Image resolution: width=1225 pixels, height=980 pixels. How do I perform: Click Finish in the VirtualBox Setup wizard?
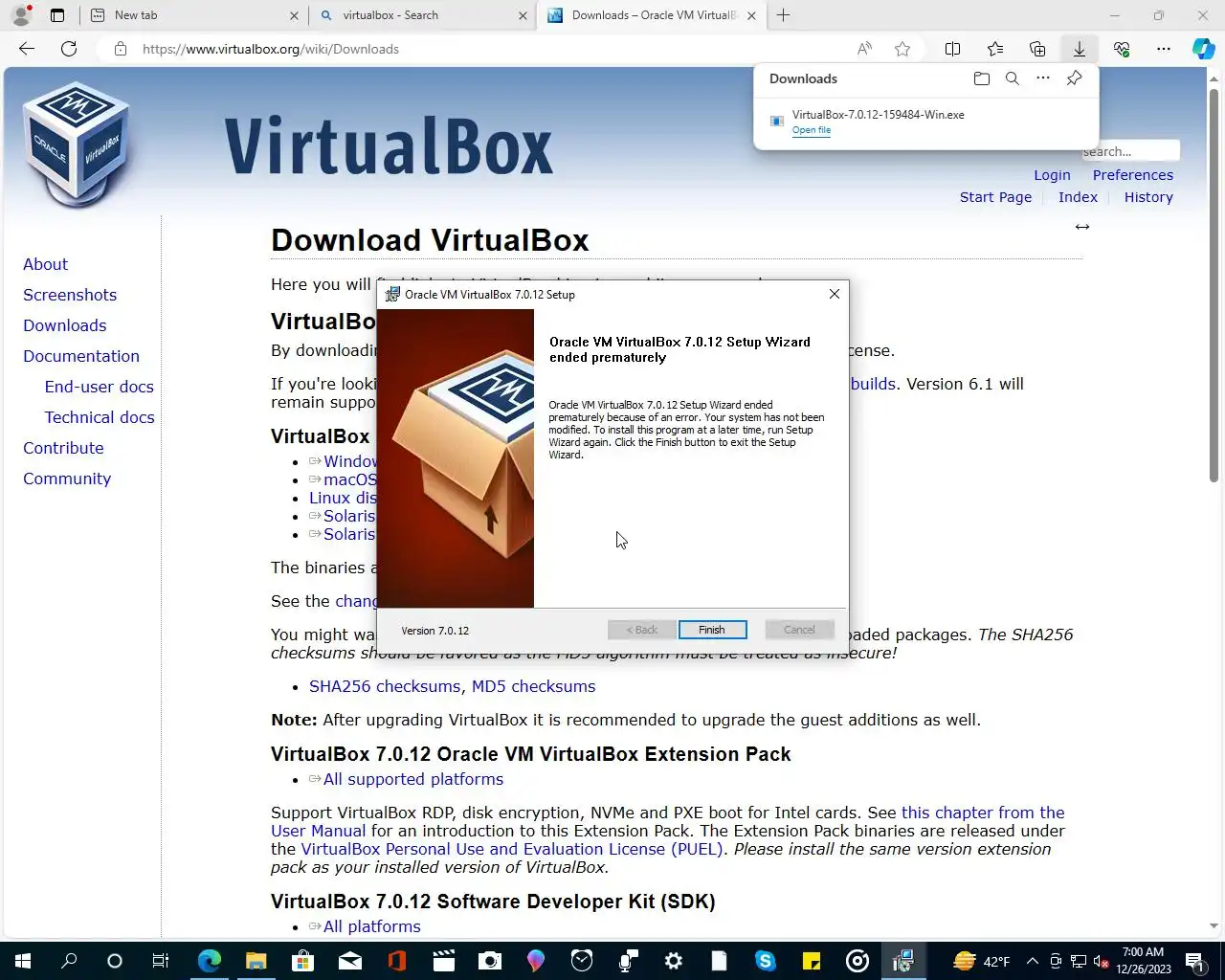[x=712, y=630]
